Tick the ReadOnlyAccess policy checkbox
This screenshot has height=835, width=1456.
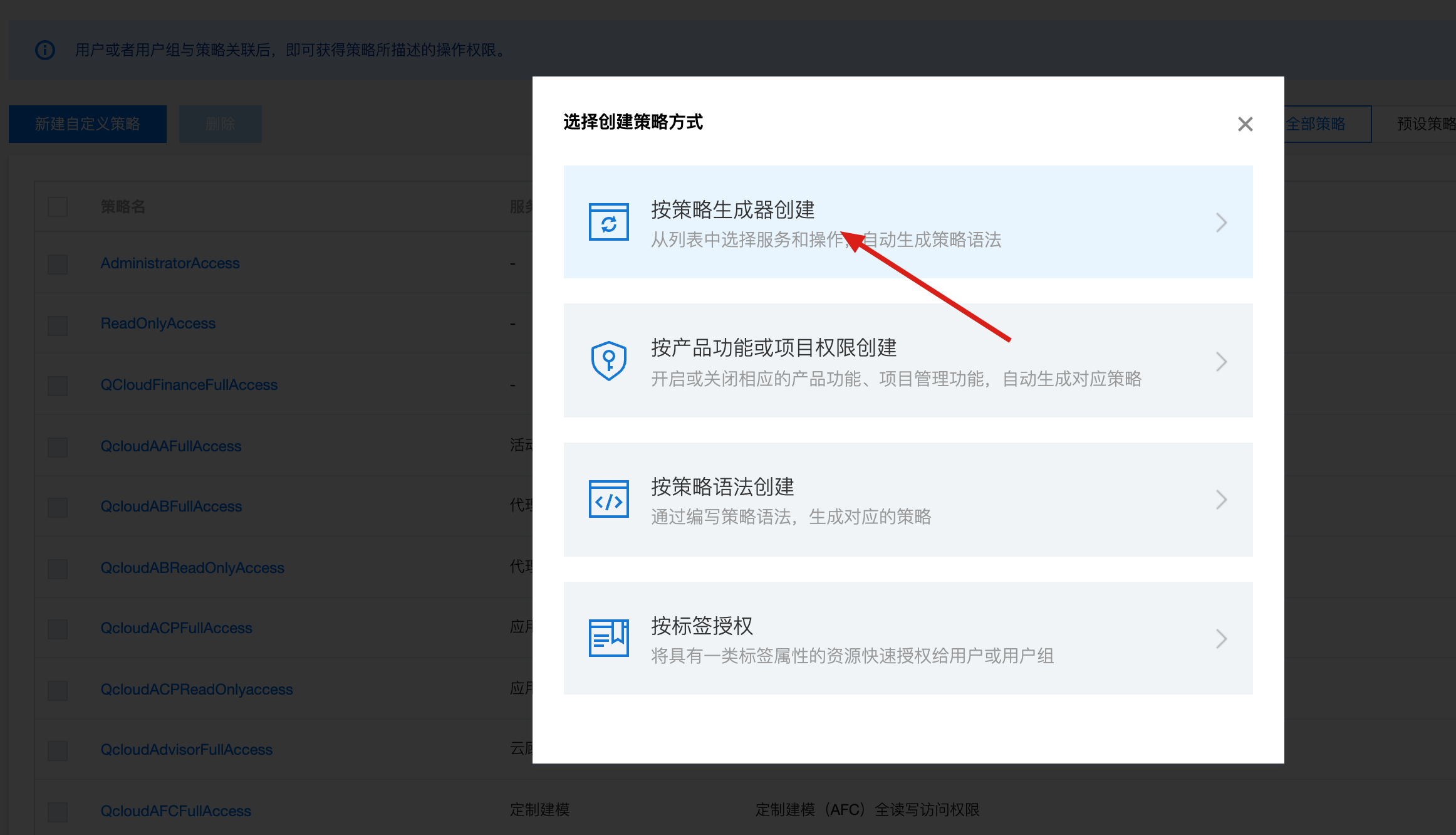point(58,325)
